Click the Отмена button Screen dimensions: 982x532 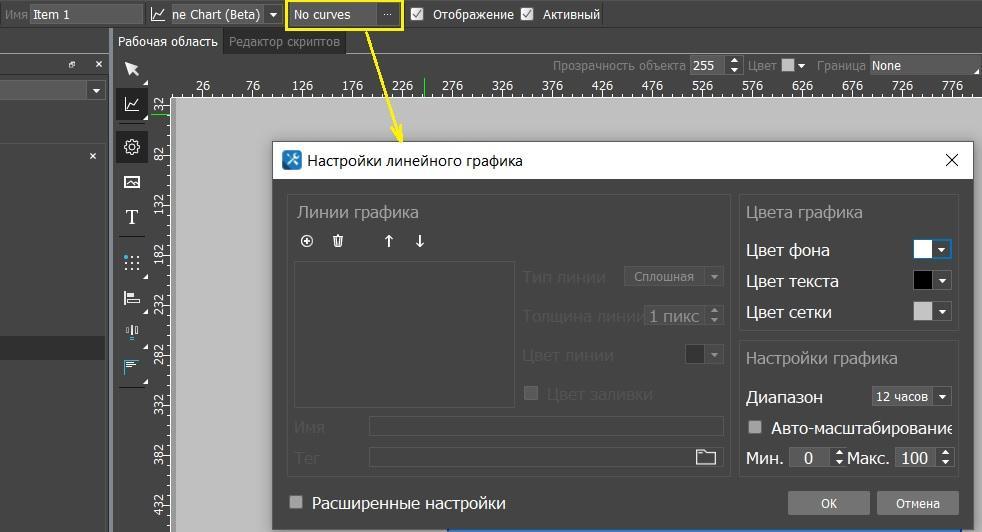[917, 503]
